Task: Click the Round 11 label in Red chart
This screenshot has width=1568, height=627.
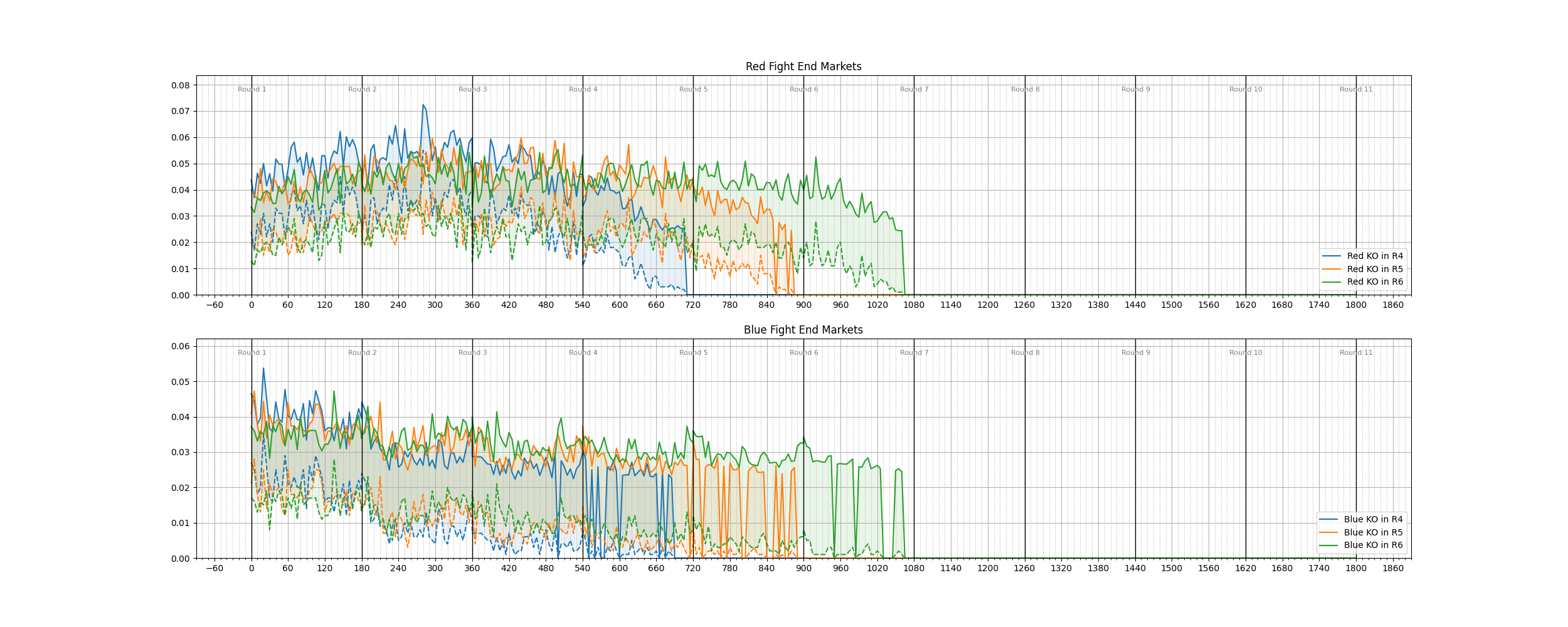Action: 1356,90
